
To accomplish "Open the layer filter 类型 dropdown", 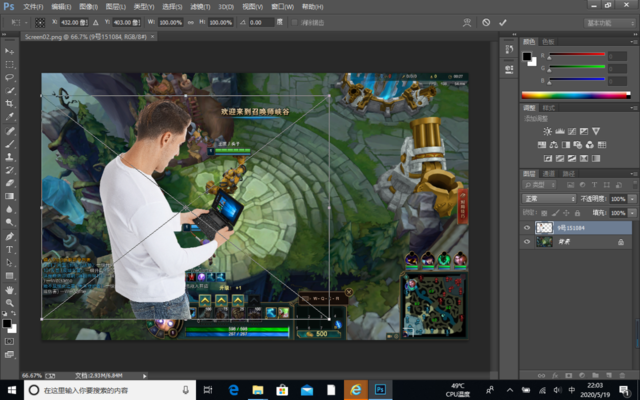I will (539, 185).
